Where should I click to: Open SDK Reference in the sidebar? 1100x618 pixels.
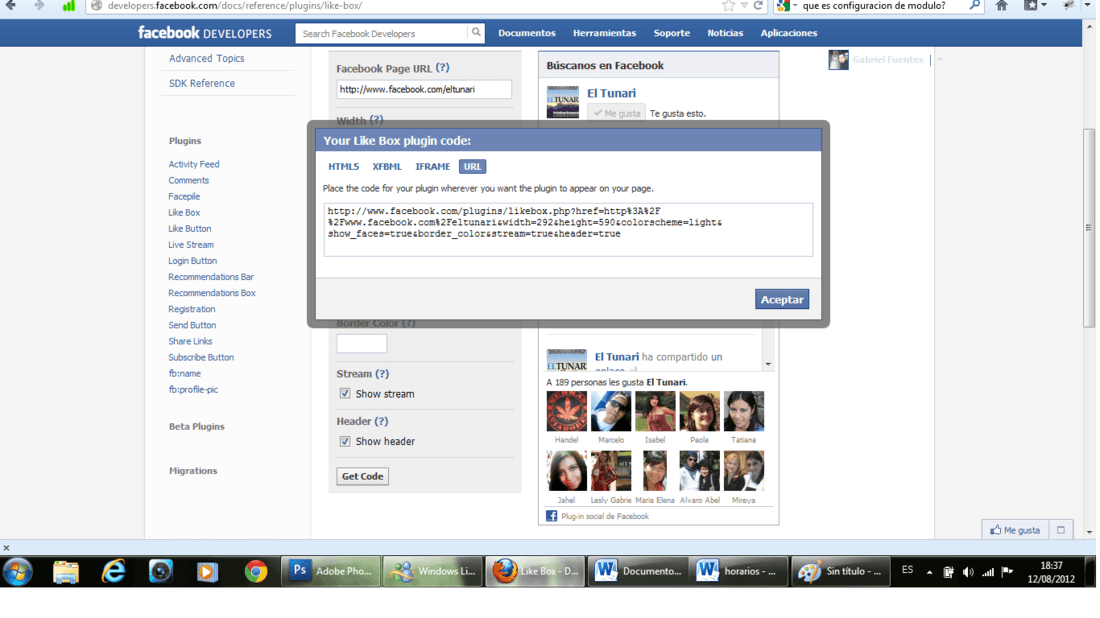pos(201,83)
